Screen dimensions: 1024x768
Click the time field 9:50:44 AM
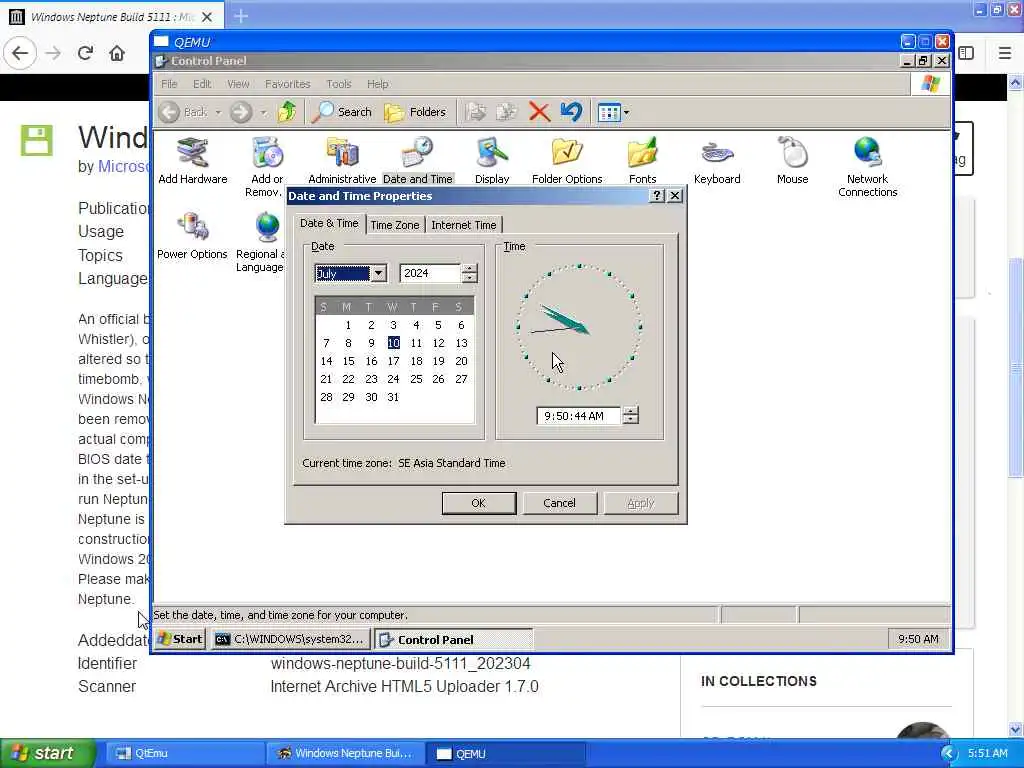point(578,416)
